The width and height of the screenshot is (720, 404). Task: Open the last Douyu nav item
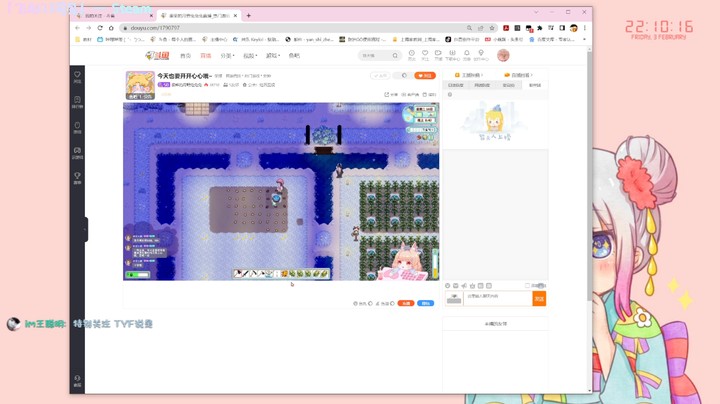coord(294,56)
